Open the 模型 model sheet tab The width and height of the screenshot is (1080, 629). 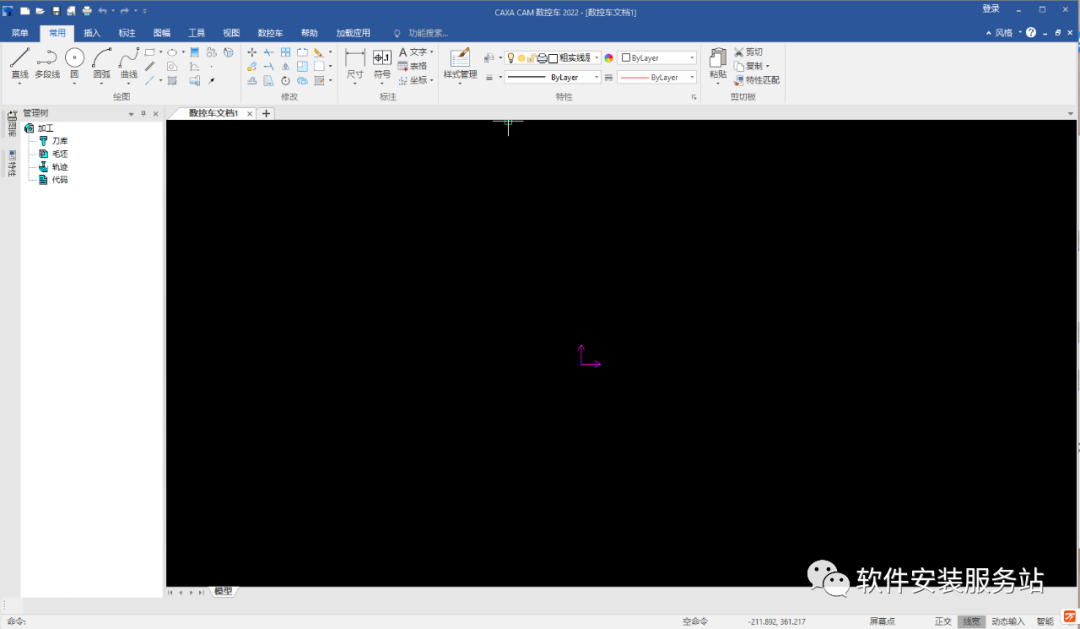point(223,591)
